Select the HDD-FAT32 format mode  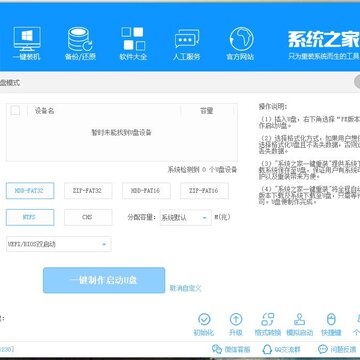click(30, 191)
